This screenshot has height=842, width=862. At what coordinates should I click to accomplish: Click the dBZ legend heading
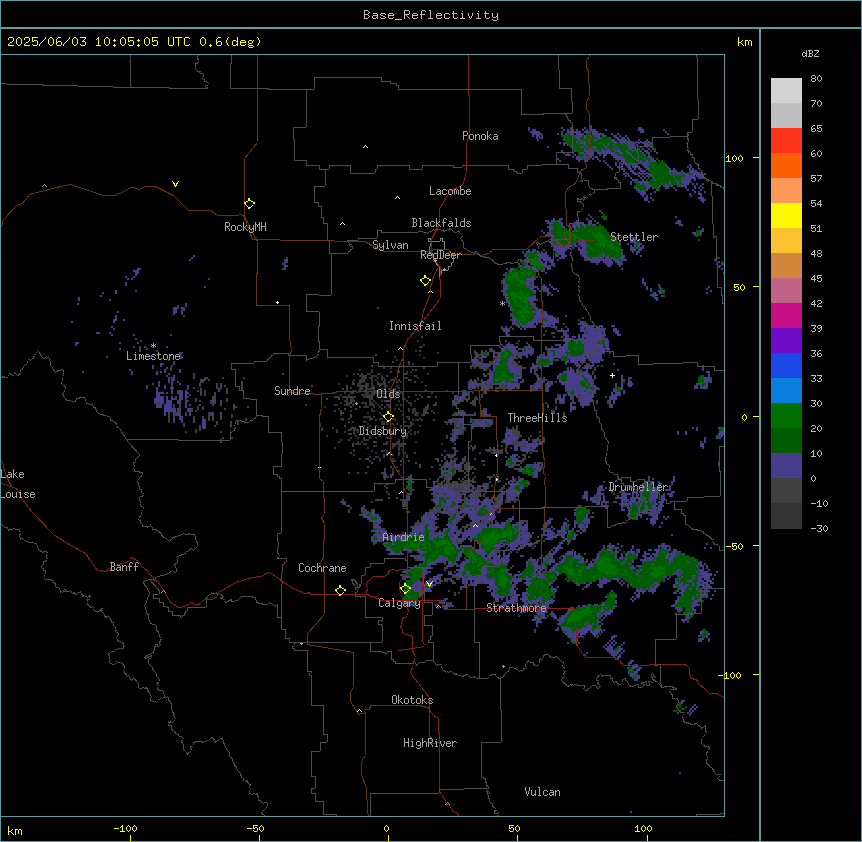(x=810, y=54)
